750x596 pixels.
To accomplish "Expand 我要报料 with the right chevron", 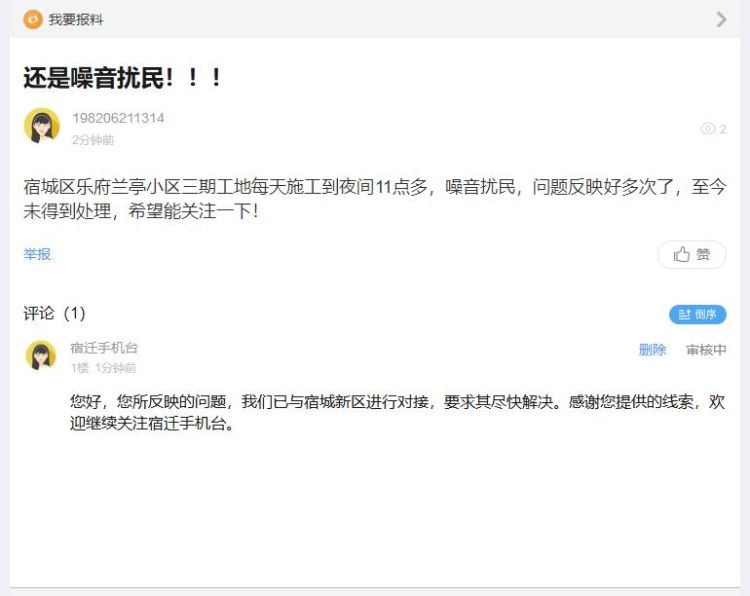I will point(721,20).
